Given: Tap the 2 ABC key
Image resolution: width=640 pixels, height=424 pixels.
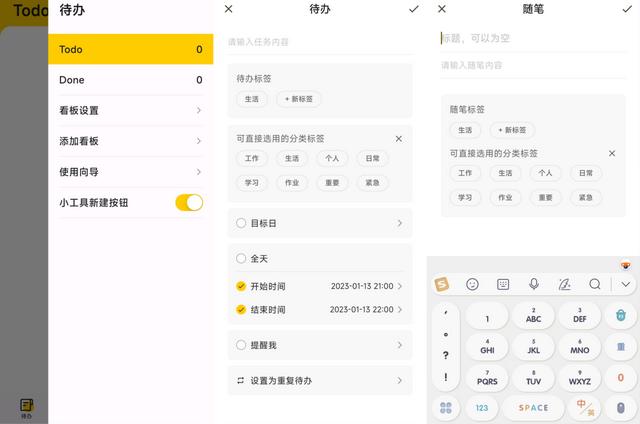Looking at the screenshot, I should pyautogui.click(x=533, y=315).
